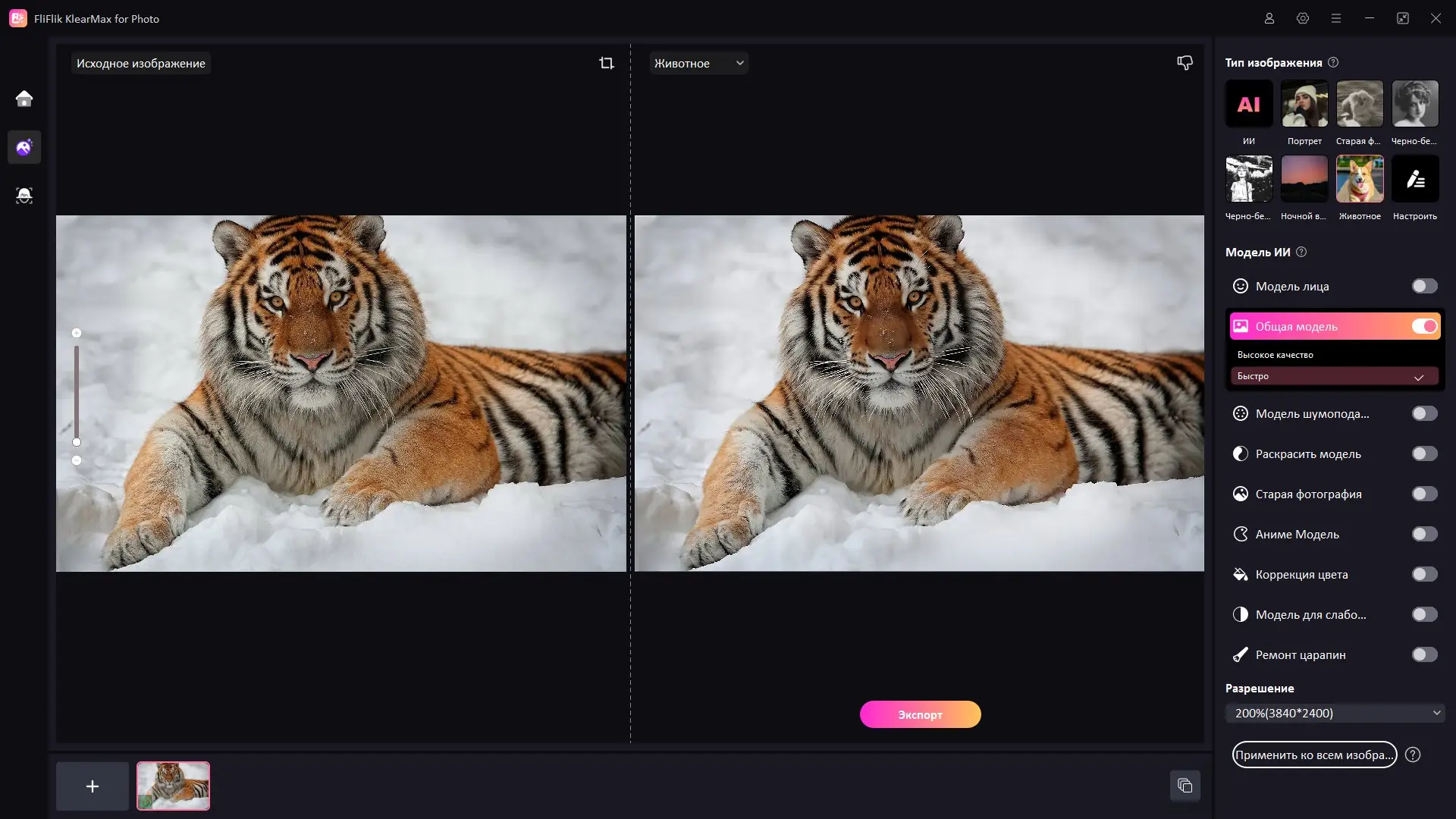
Task: Click the thumbs-down feedback icon
Action: [x=1185, y=63]
